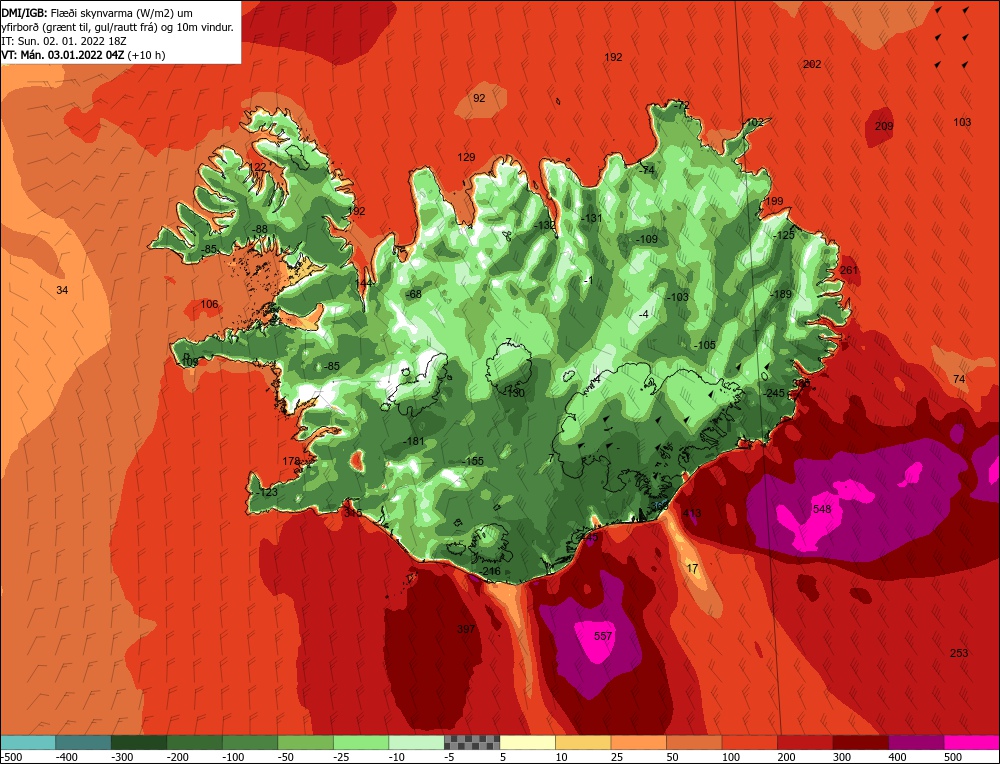The width and height of the screenshot is (1000, 764).
Task: Click the 17 value in the orange plume
Action: tap(693, 568)
